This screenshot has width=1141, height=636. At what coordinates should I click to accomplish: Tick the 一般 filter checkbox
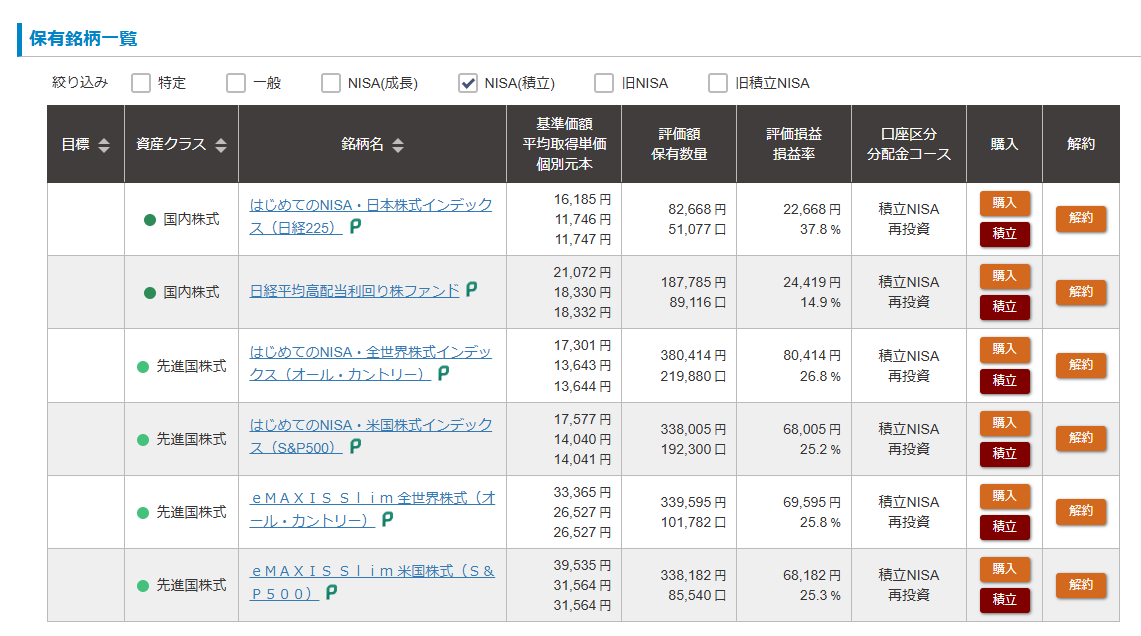point(236,83)
